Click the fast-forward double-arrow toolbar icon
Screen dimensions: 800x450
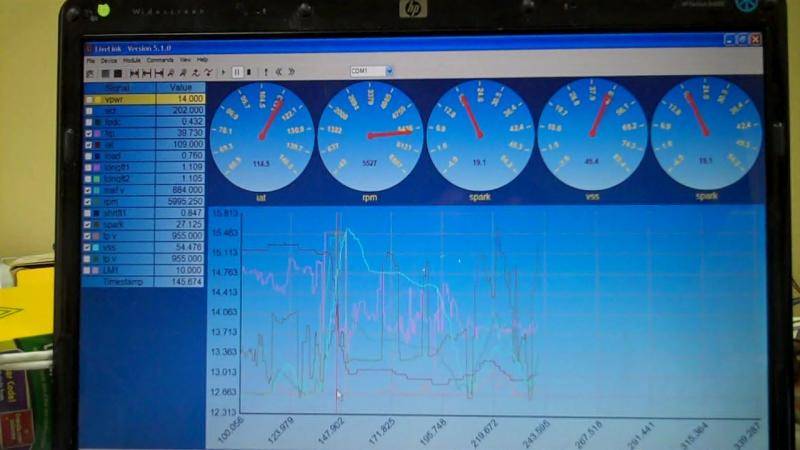pos(290,72)
